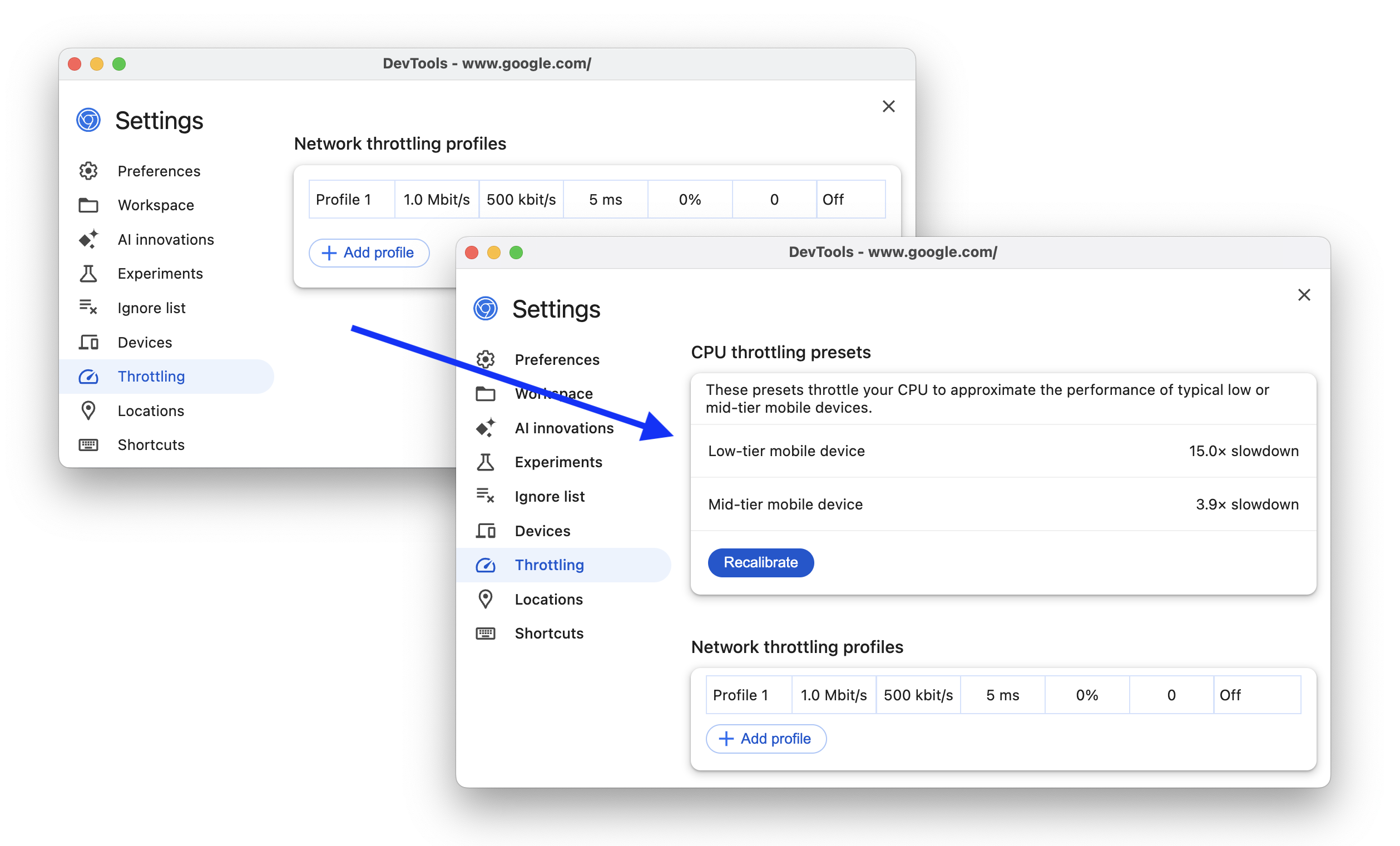This screenshot has width=1400, height=846.
Task: Toggle low-tier mobile device preset
Action: [x=1003, y=450]
